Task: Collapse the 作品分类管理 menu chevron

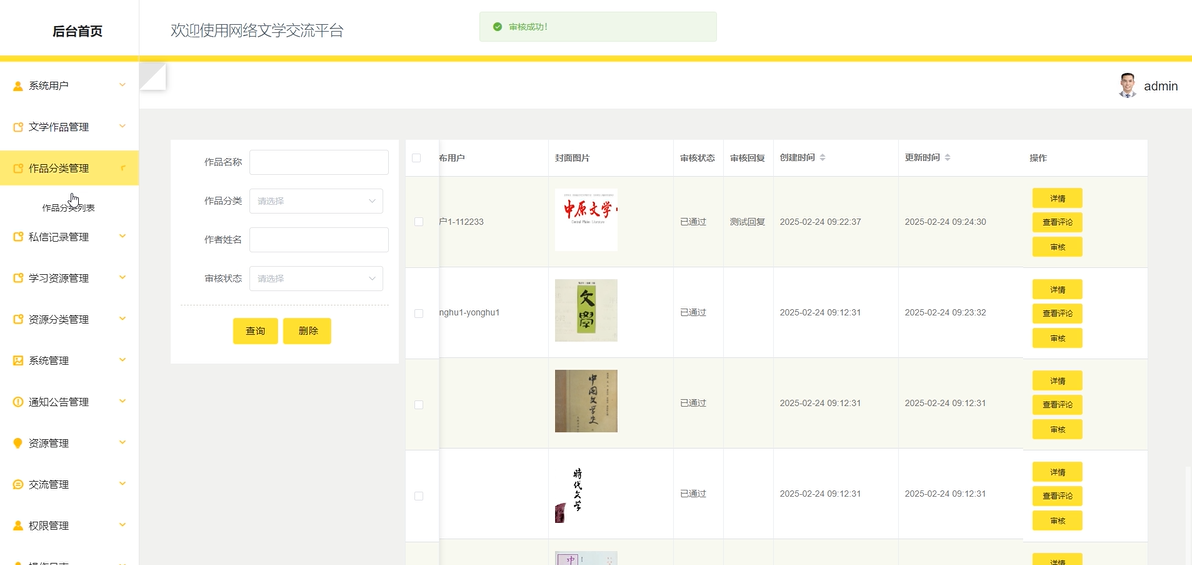Action: [x=122, y=168]
